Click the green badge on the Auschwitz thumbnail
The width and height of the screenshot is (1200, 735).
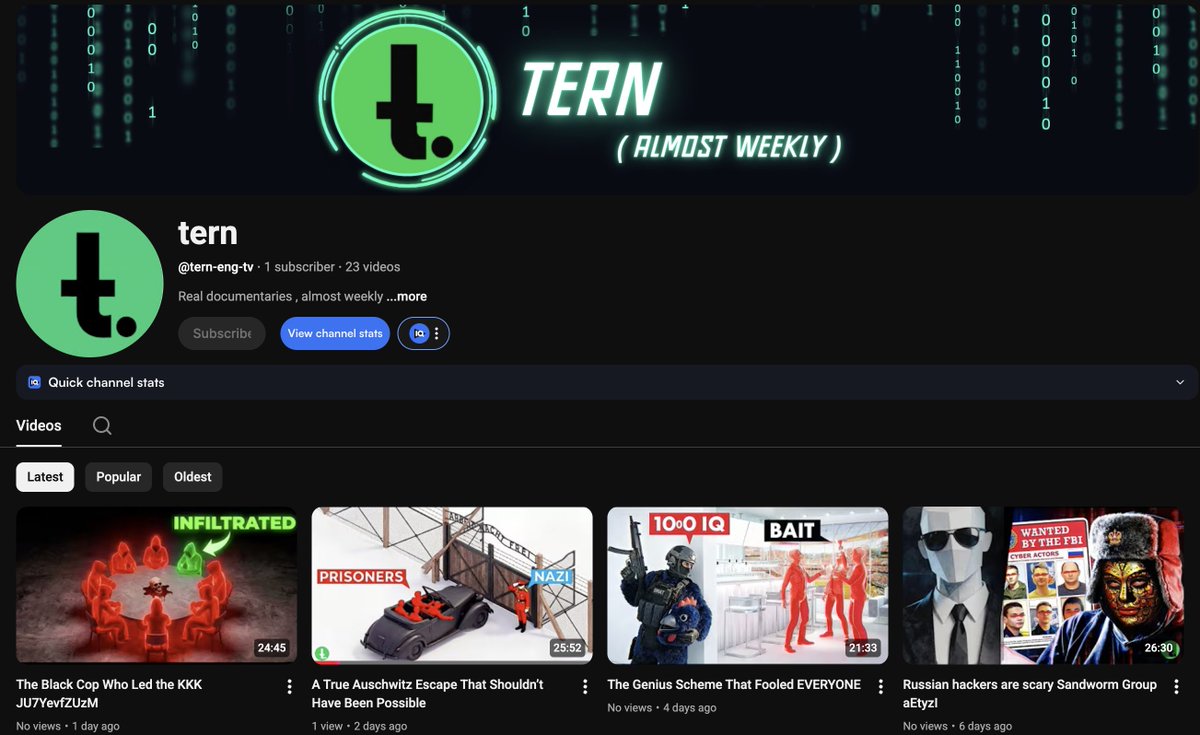[322, 653]
